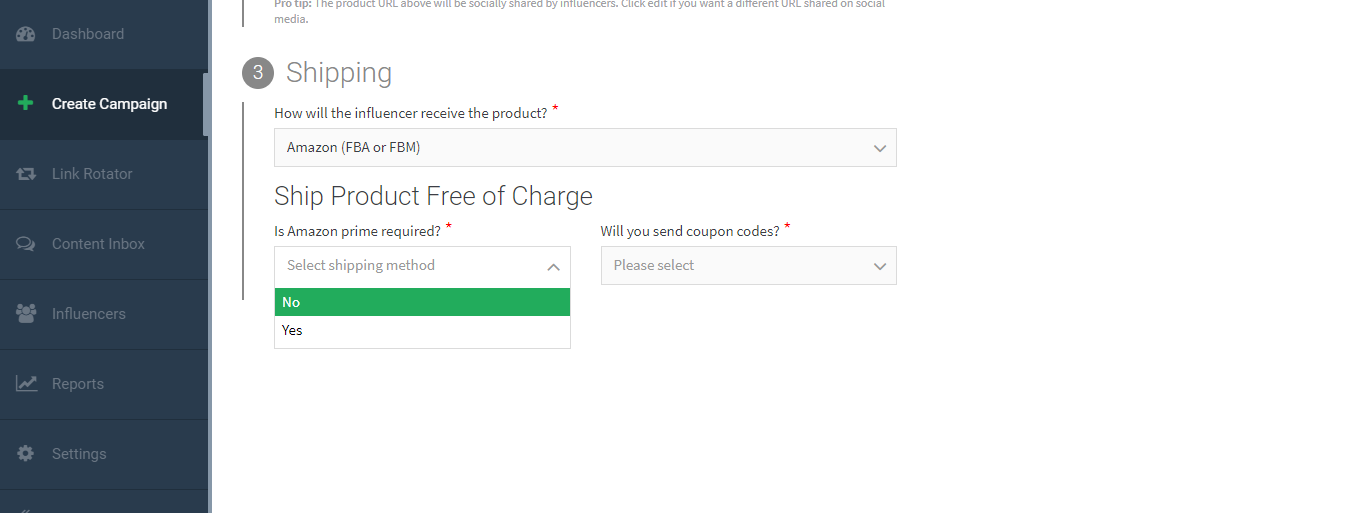Click the Reports line chart icon

tap(26, 384)
